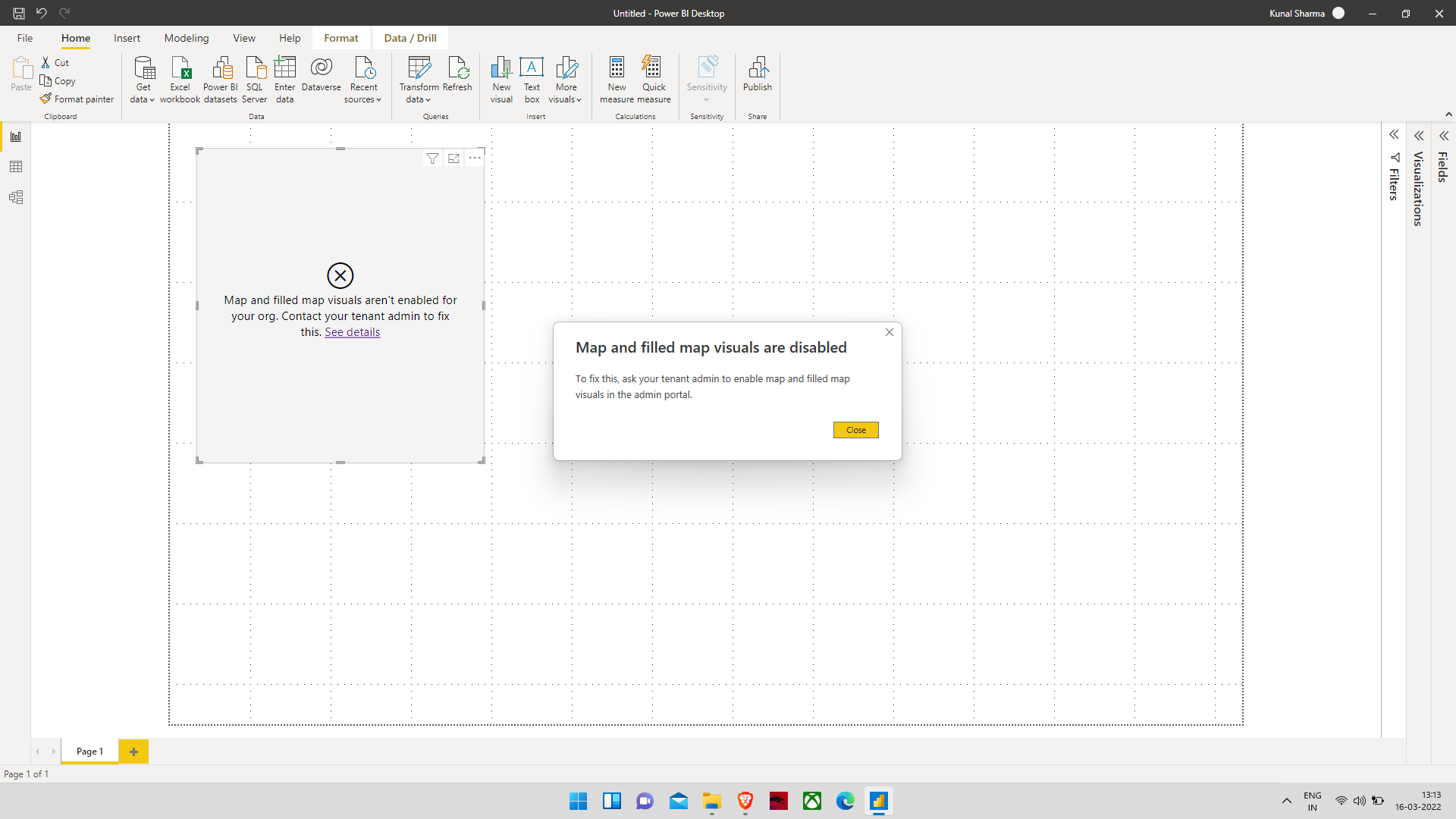The height and width of the screenshot is (819, 1456).
Task: Select the Page 1 tab
Action: click(x=89, y=752)
